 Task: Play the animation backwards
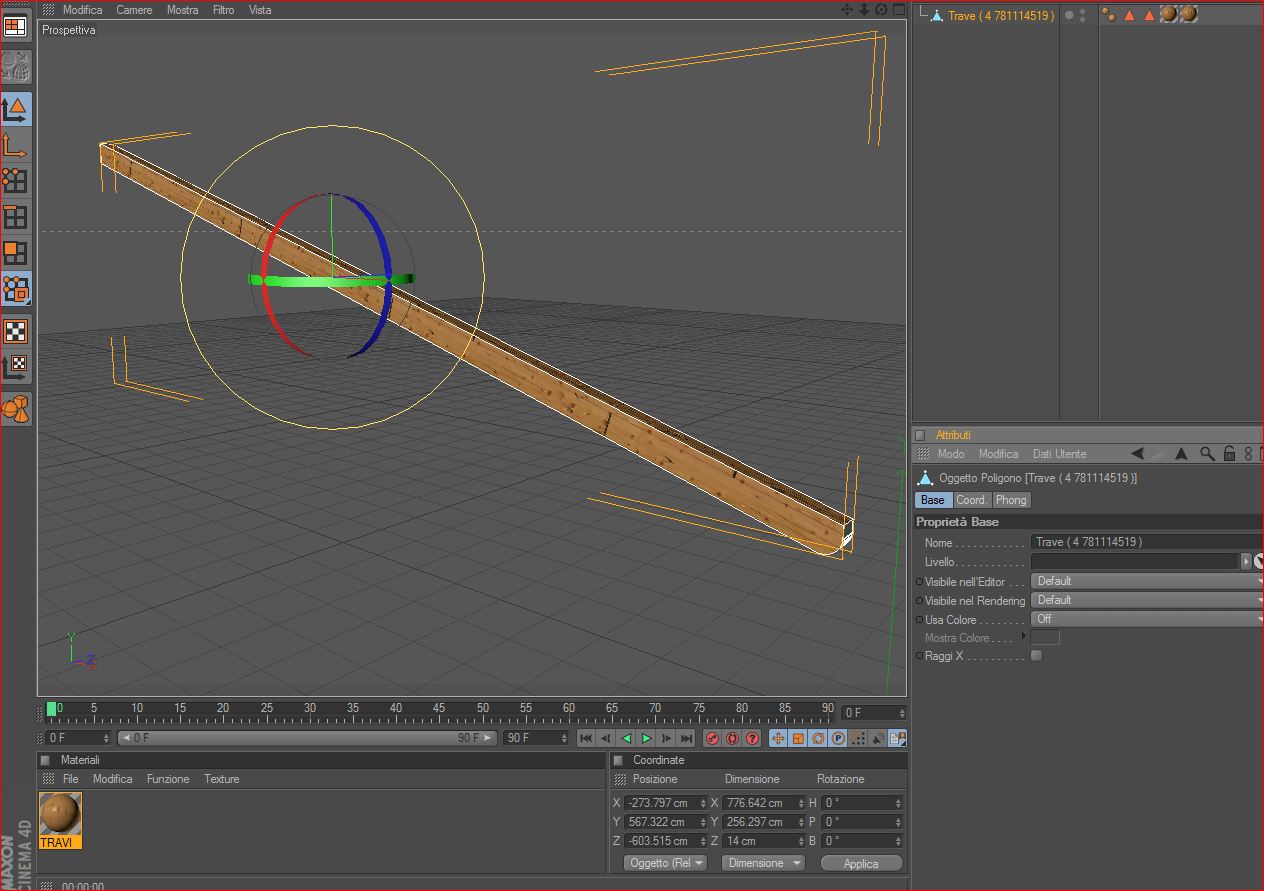click(626, 738)
